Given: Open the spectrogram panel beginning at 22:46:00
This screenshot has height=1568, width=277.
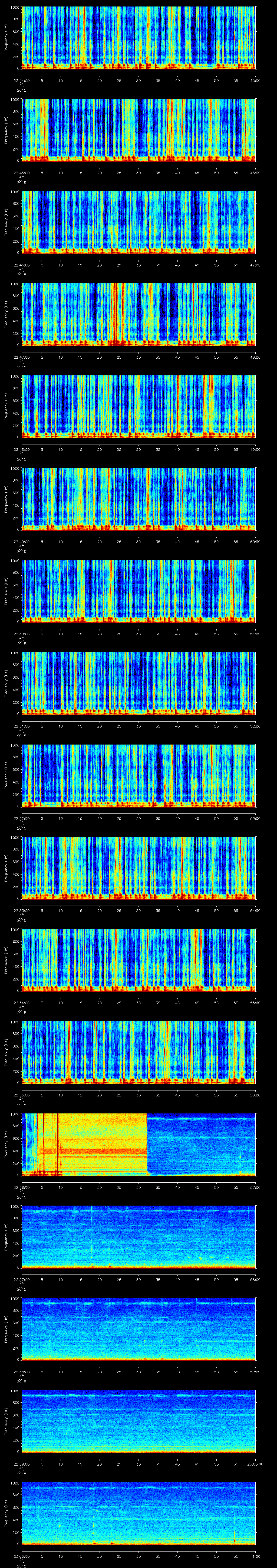Looking at the screenshot, I should (139, 223).
